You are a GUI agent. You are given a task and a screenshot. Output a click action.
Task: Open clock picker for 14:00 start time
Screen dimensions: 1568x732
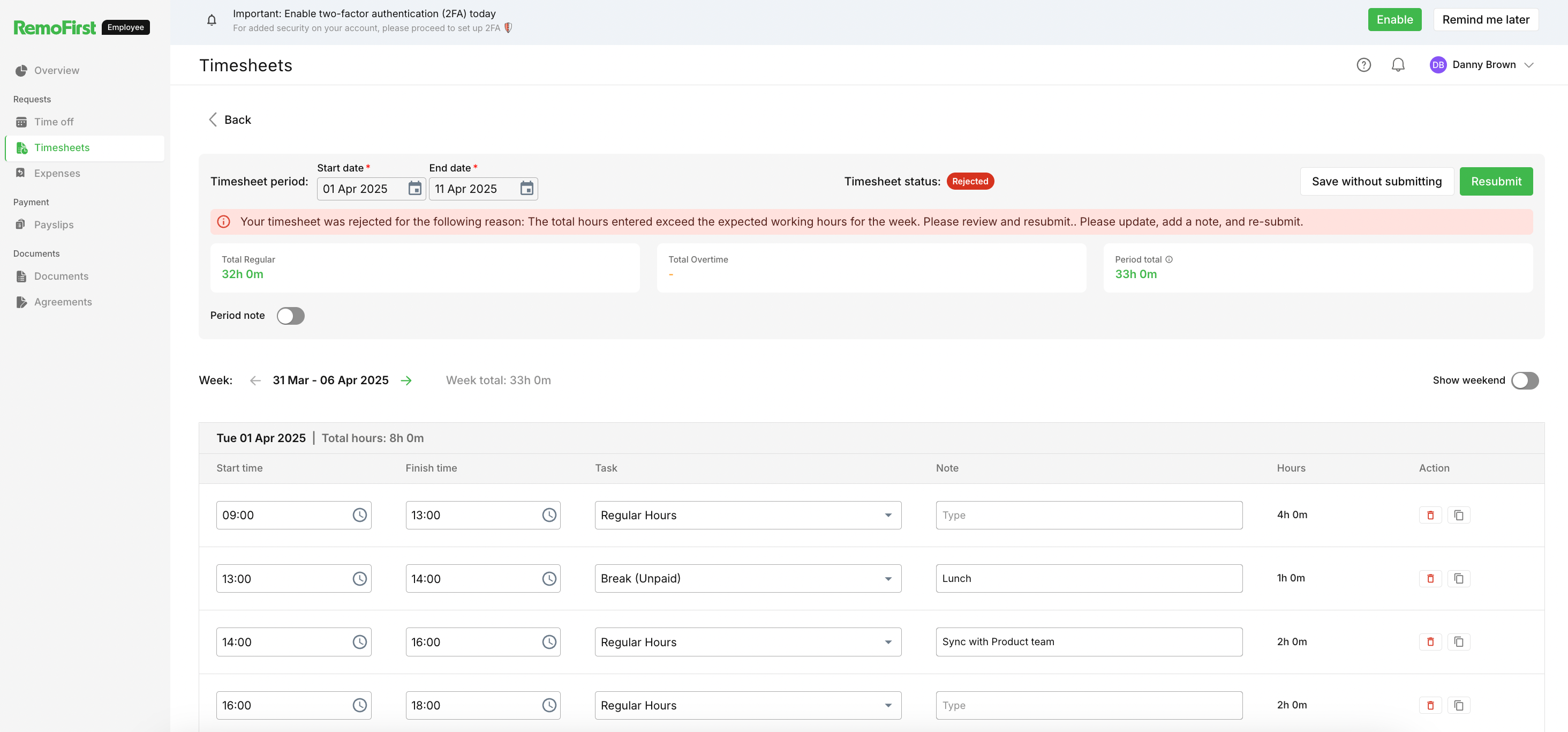(360, 642)
